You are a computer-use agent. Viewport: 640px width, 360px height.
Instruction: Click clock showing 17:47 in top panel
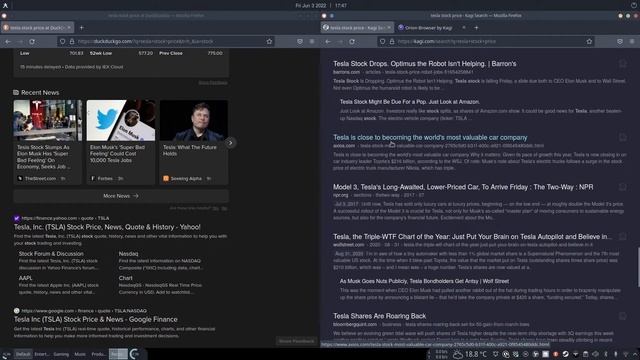341,6
